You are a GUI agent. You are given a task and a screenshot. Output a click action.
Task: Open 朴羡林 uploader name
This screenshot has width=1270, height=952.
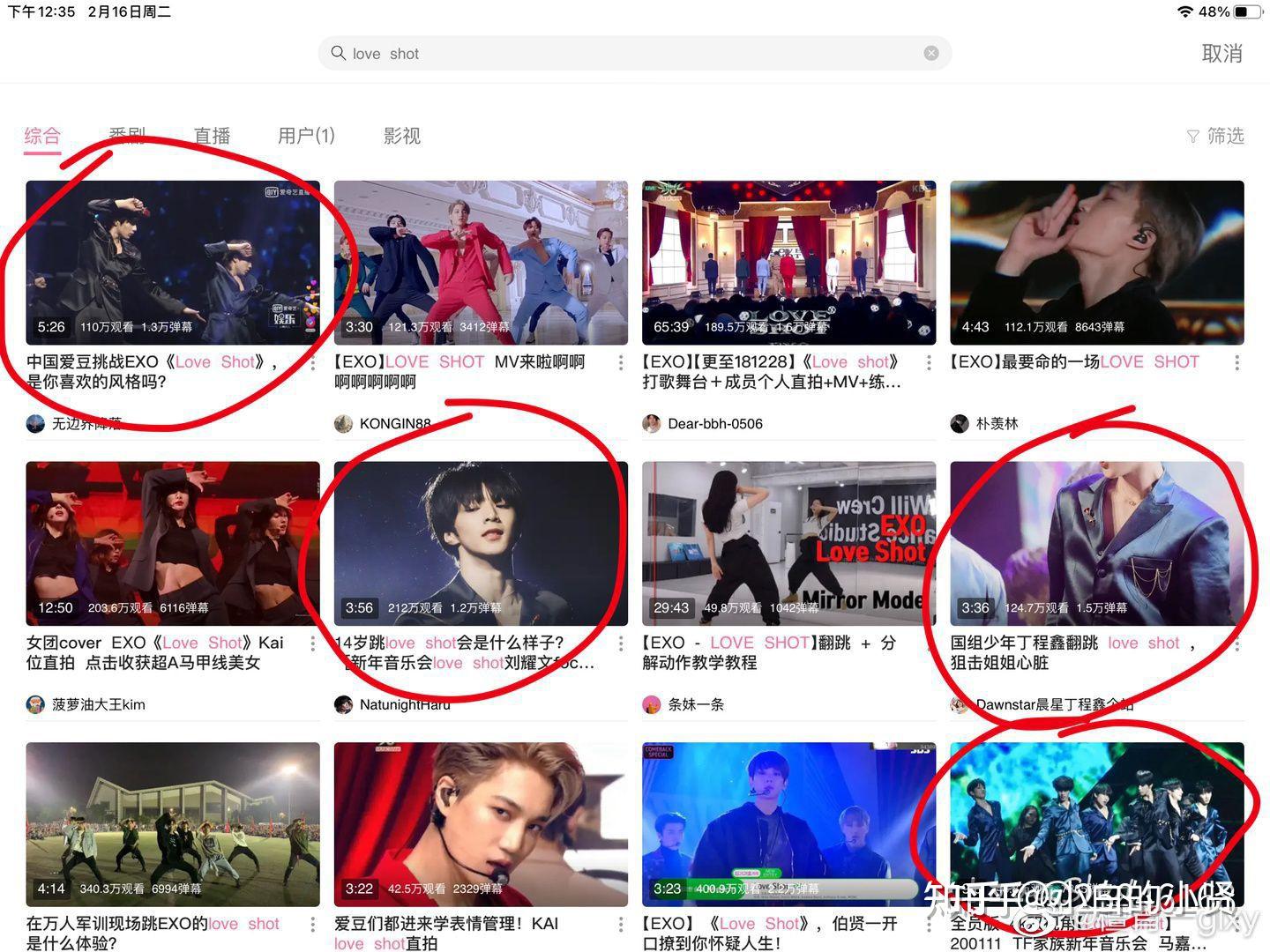tap(997, 424)
